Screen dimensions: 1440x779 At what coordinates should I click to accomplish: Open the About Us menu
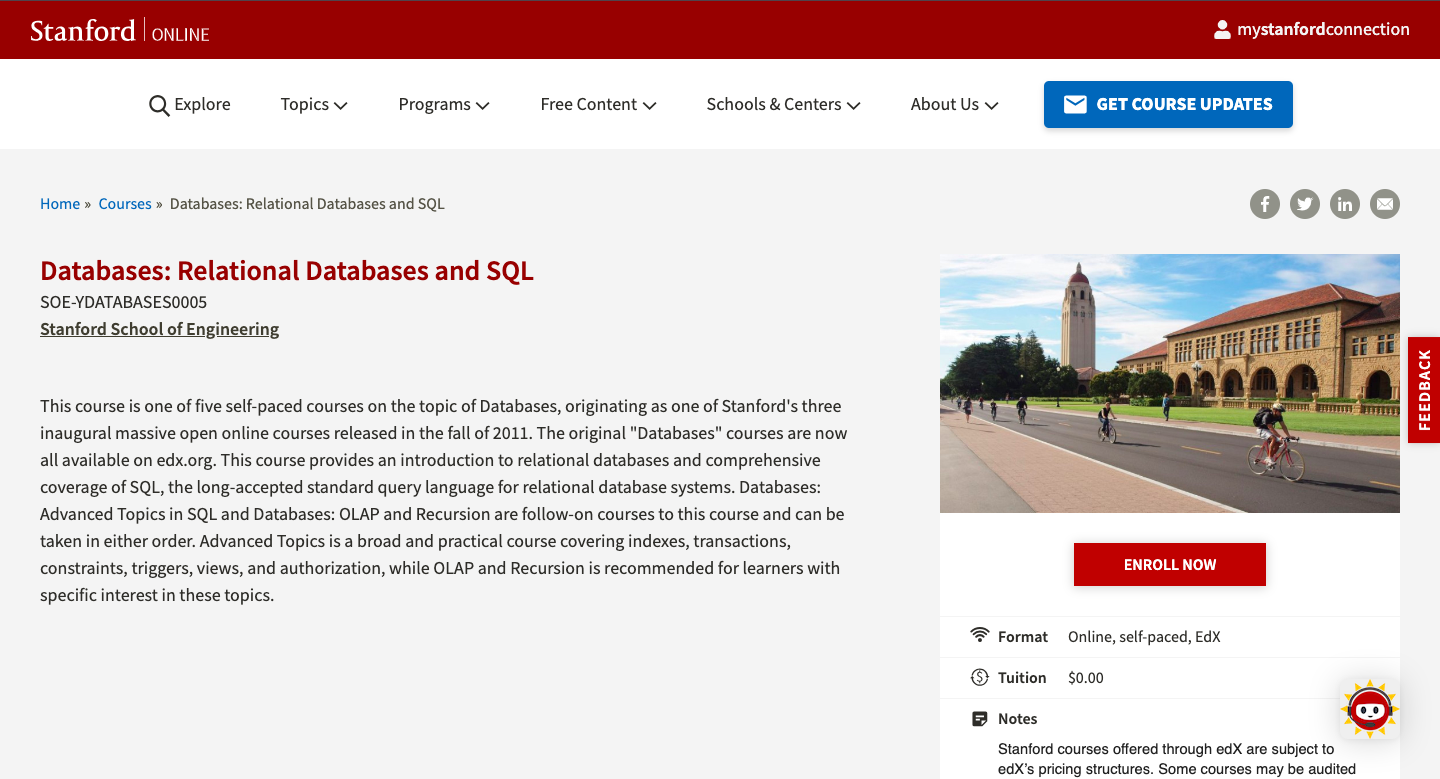pyautogui.click(x=954, y=104)
